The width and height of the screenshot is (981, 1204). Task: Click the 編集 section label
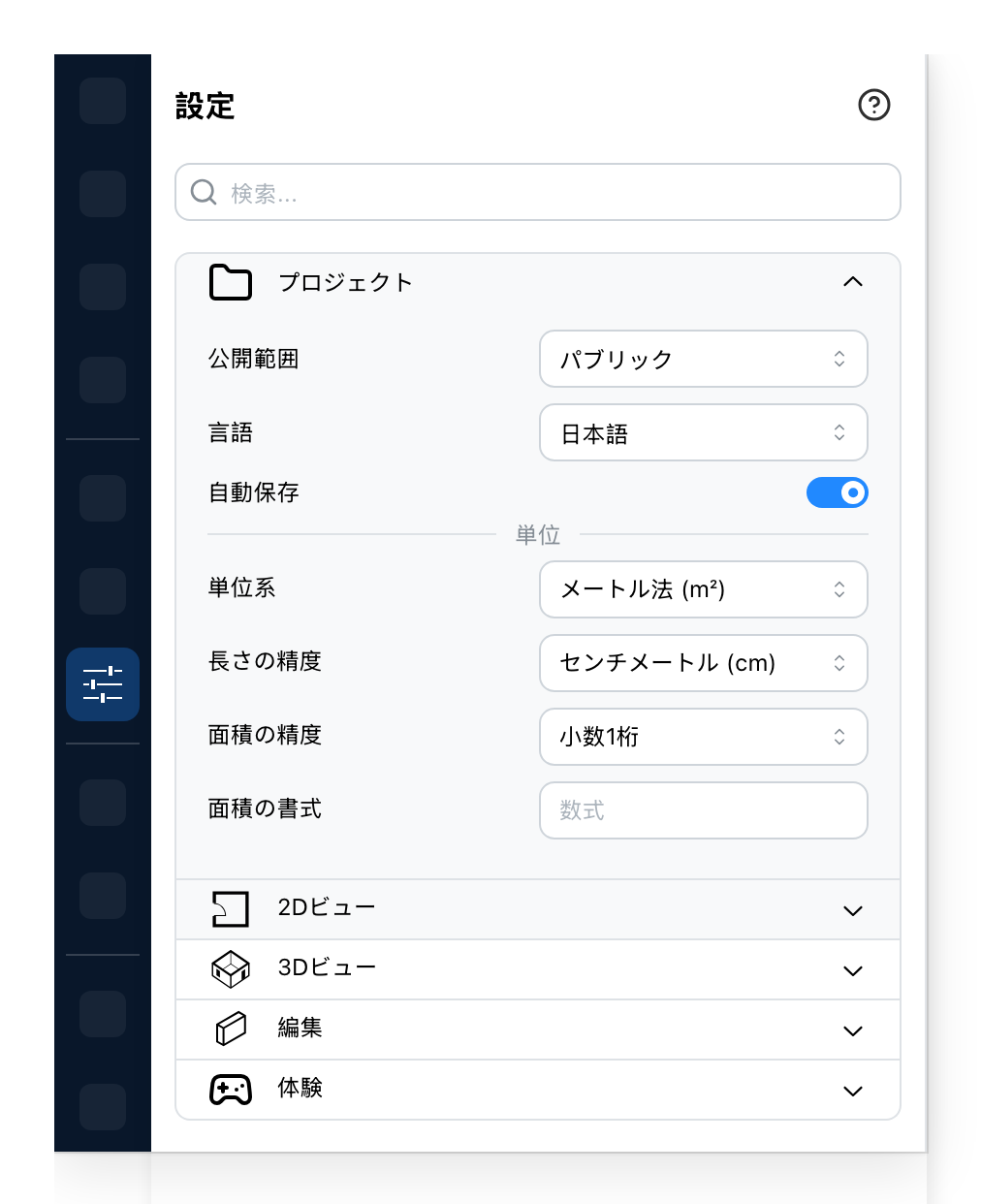[300, 1028]
